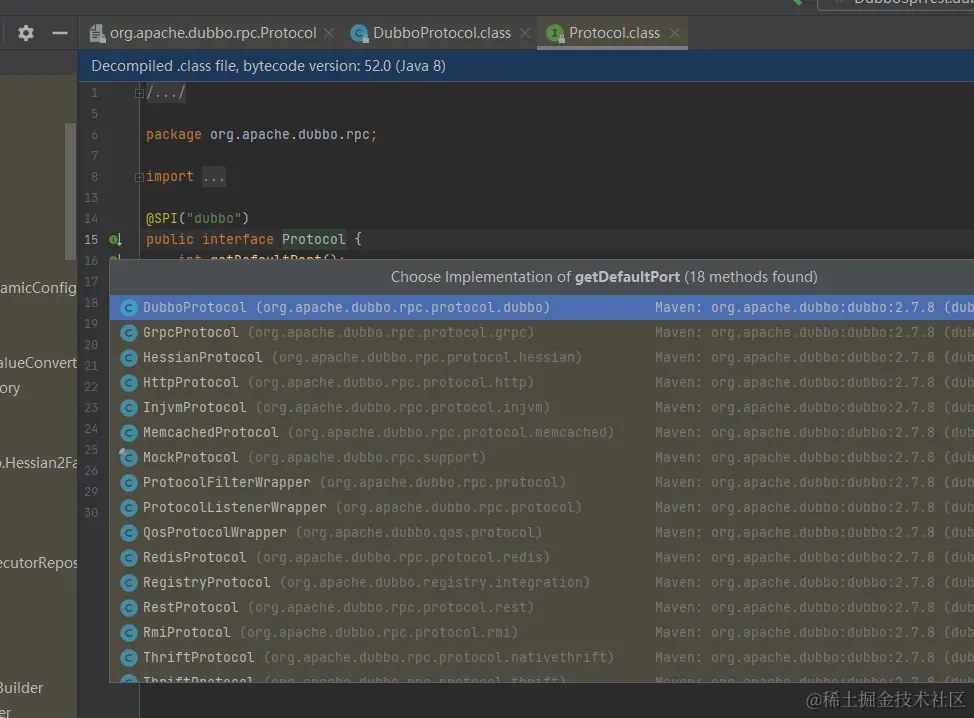This screenshot has width=974, height=718.
Task: Close the DubboProtocol.class tab
Action: tap(525, 33)
